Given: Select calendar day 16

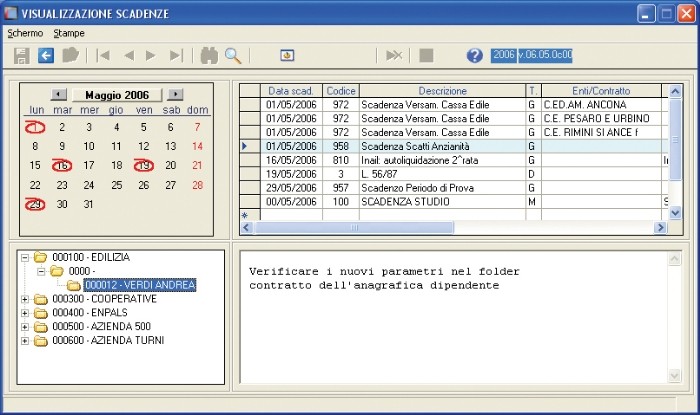Looking at the screenshot, I should point(62,166).
